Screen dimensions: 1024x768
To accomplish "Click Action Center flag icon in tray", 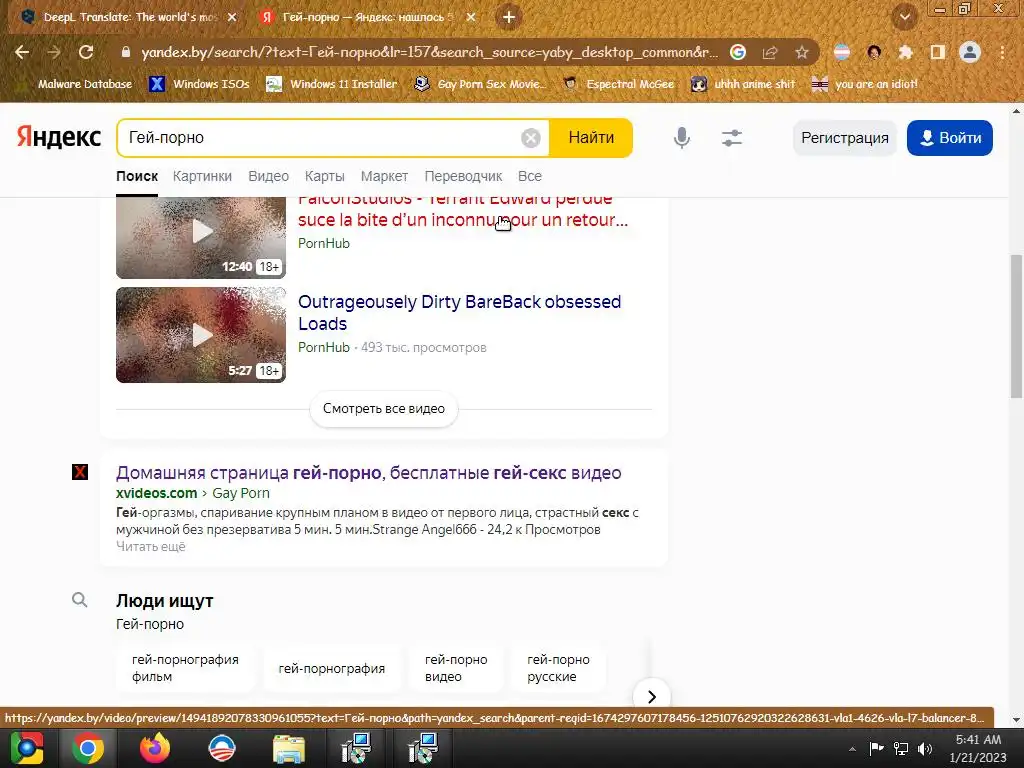I will point(876,749).
